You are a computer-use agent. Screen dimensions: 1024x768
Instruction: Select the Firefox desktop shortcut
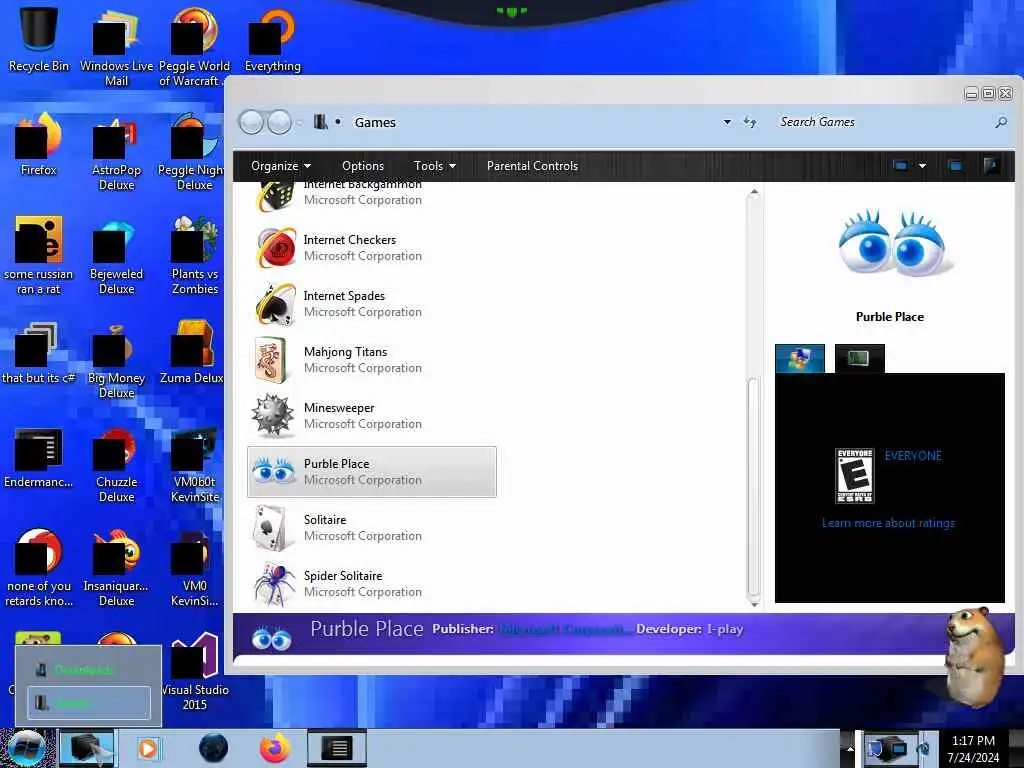[39, 145]
